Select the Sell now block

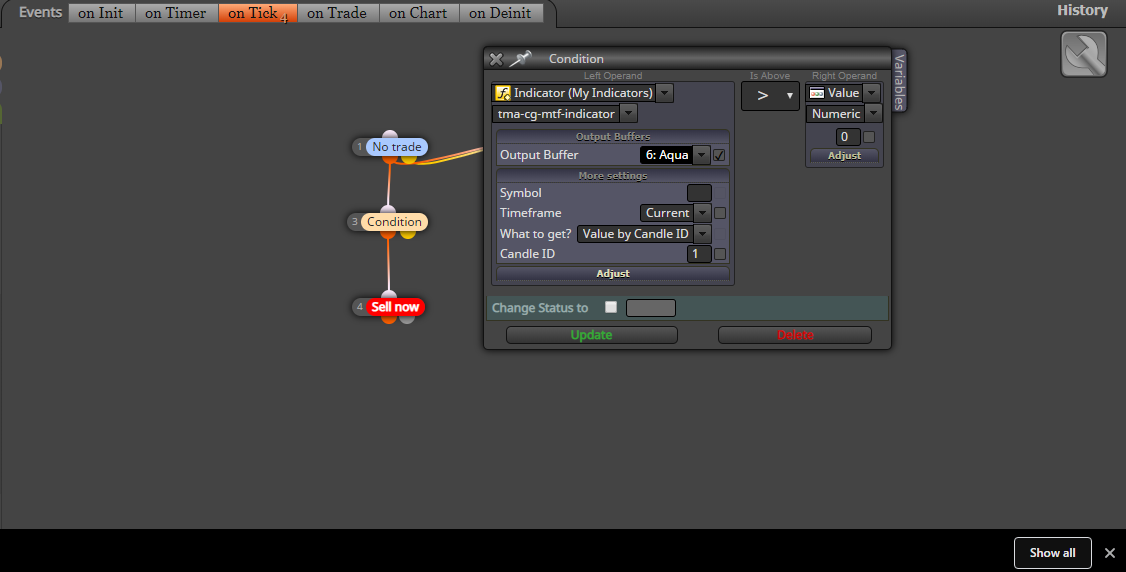point(395,307)
